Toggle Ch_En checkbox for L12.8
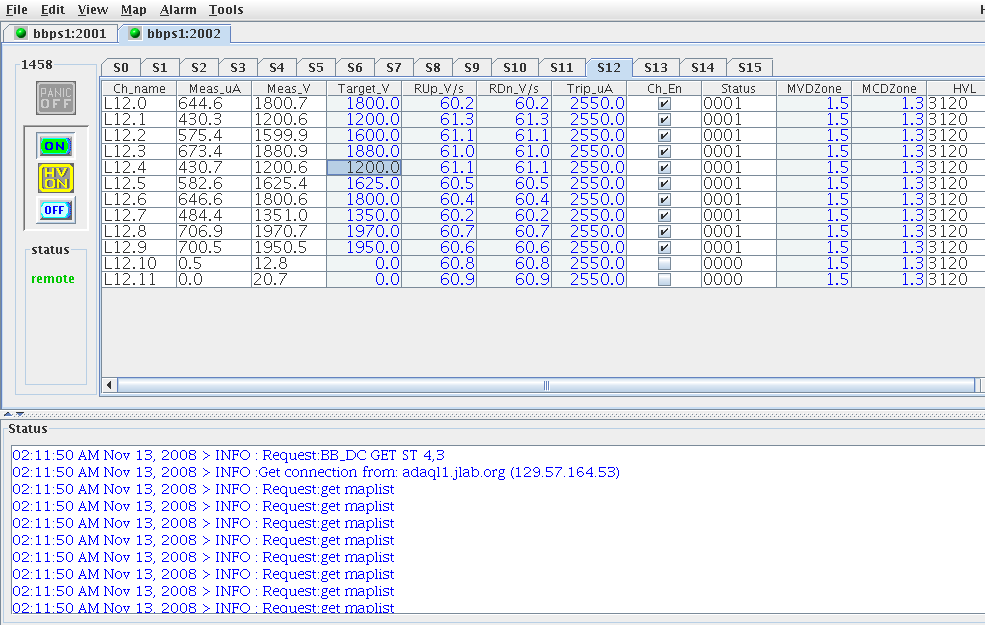 click(664, 232)
